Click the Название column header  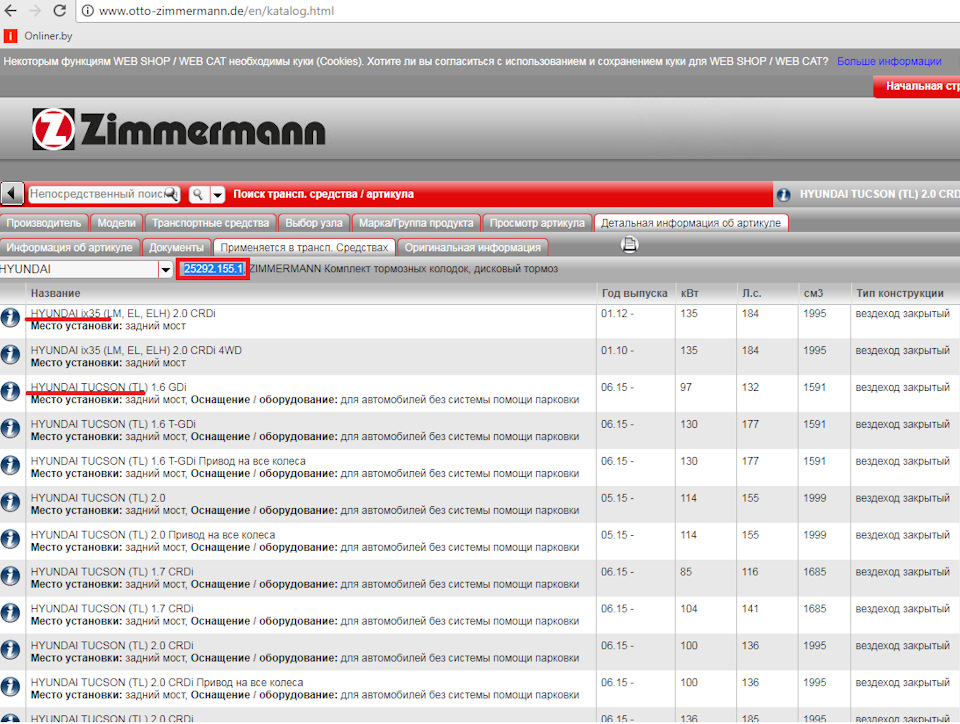[x=56, y=293]
